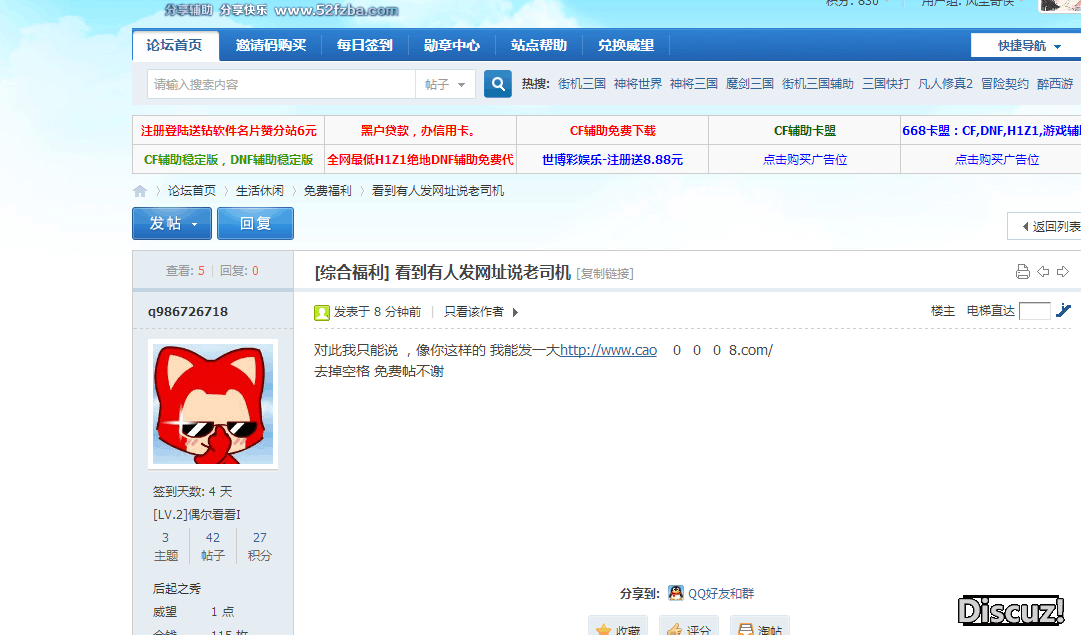
Task: Click hot search term 三国快打
Action: pyautogui.click(x=886, y=84)
